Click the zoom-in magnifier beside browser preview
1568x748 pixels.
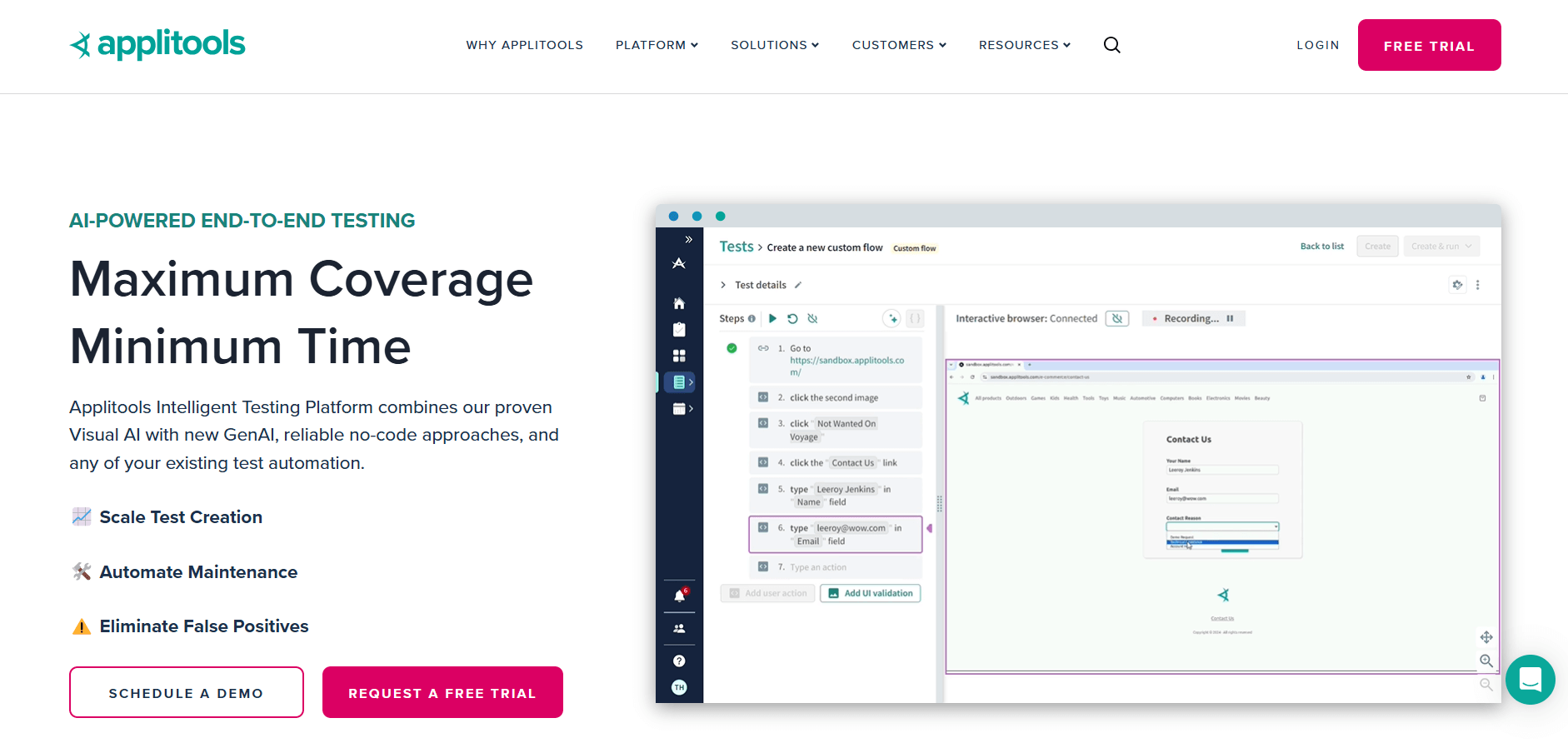pyautogui.click(x=1486, y=661)
